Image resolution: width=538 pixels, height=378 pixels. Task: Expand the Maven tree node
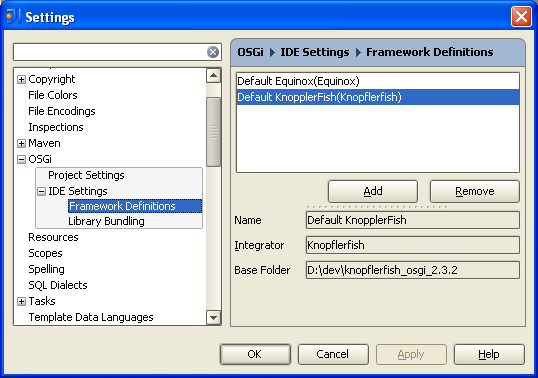[x=21, y=143]
